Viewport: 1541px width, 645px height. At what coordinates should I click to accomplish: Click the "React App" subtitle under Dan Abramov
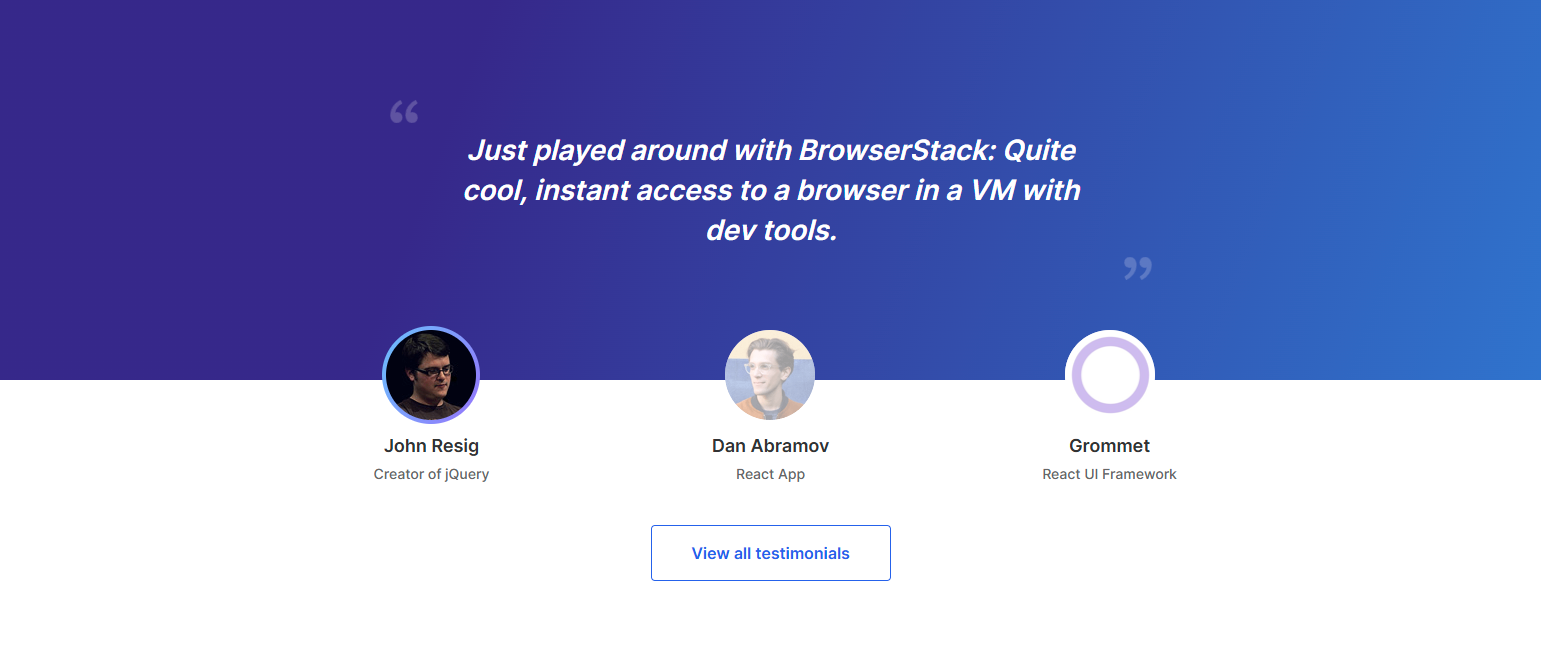(770, 474)
